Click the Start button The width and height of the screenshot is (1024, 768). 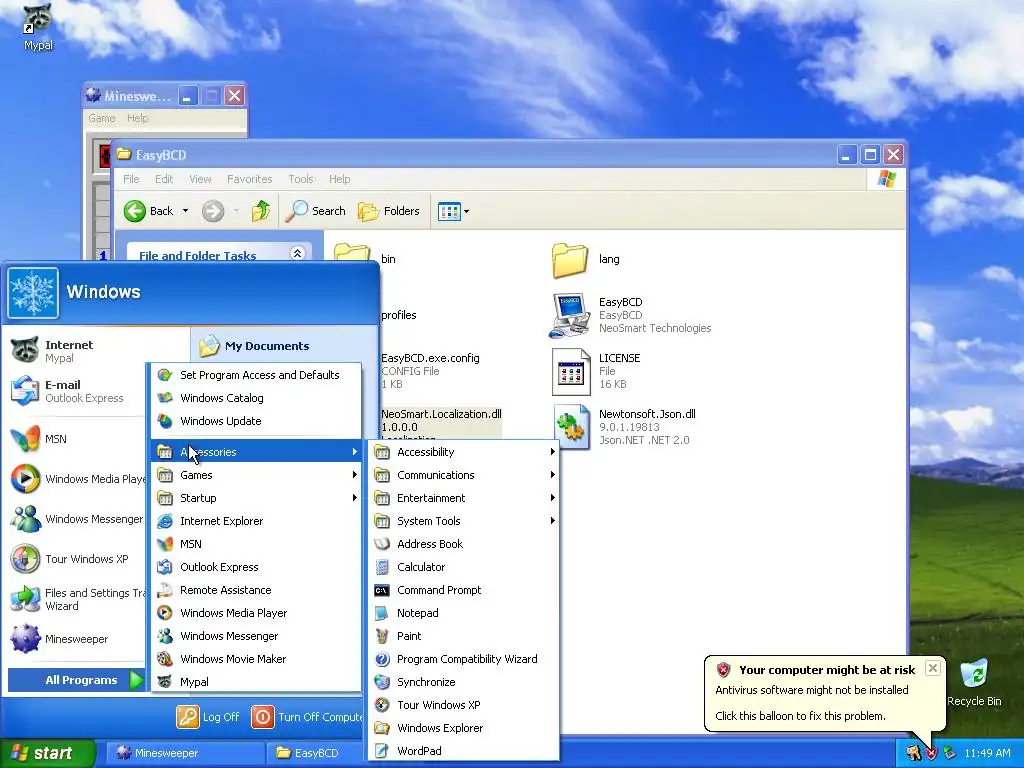coord(46,753)
